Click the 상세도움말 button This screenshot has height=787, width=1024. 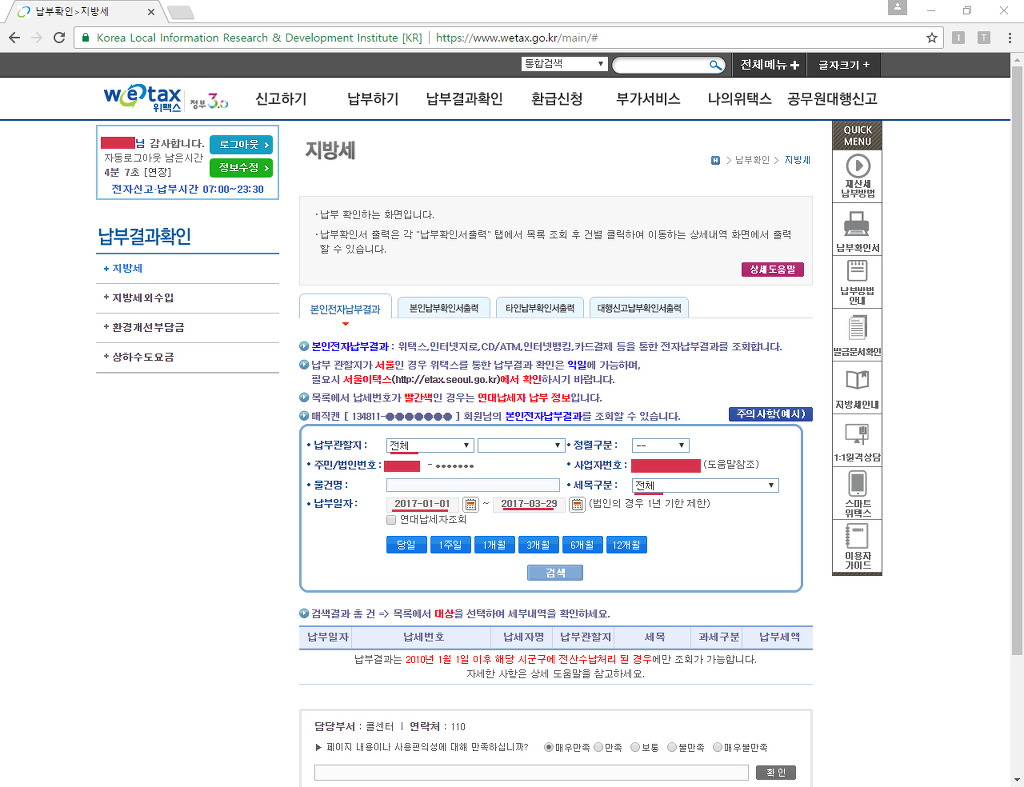(773, 269)
